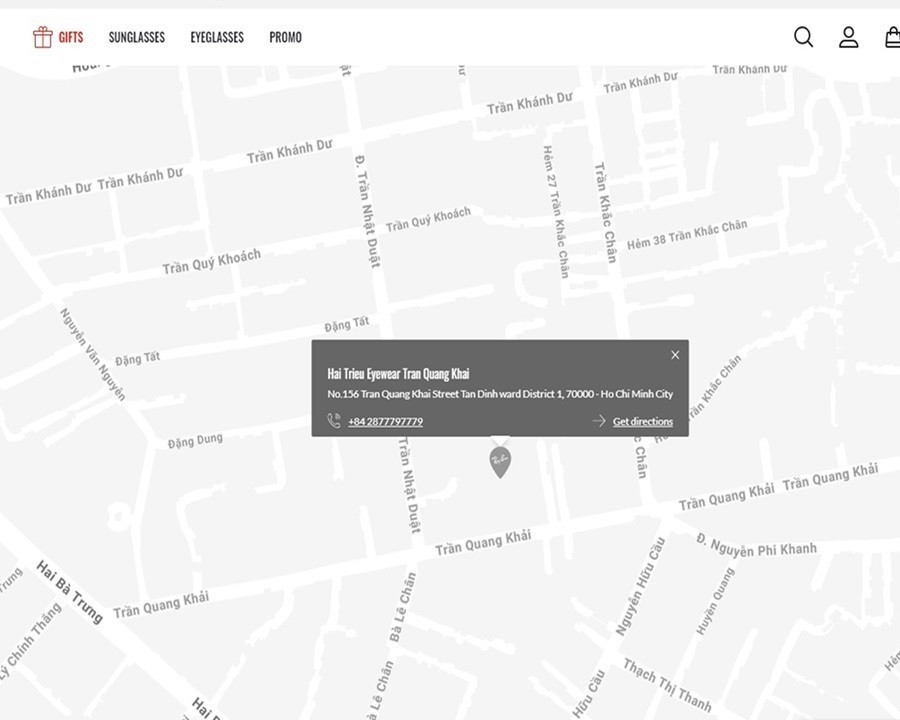The height and width of the screenshot is (720, 900).
Task: Click the arrow icon beside Get directions
Action: 599,421
